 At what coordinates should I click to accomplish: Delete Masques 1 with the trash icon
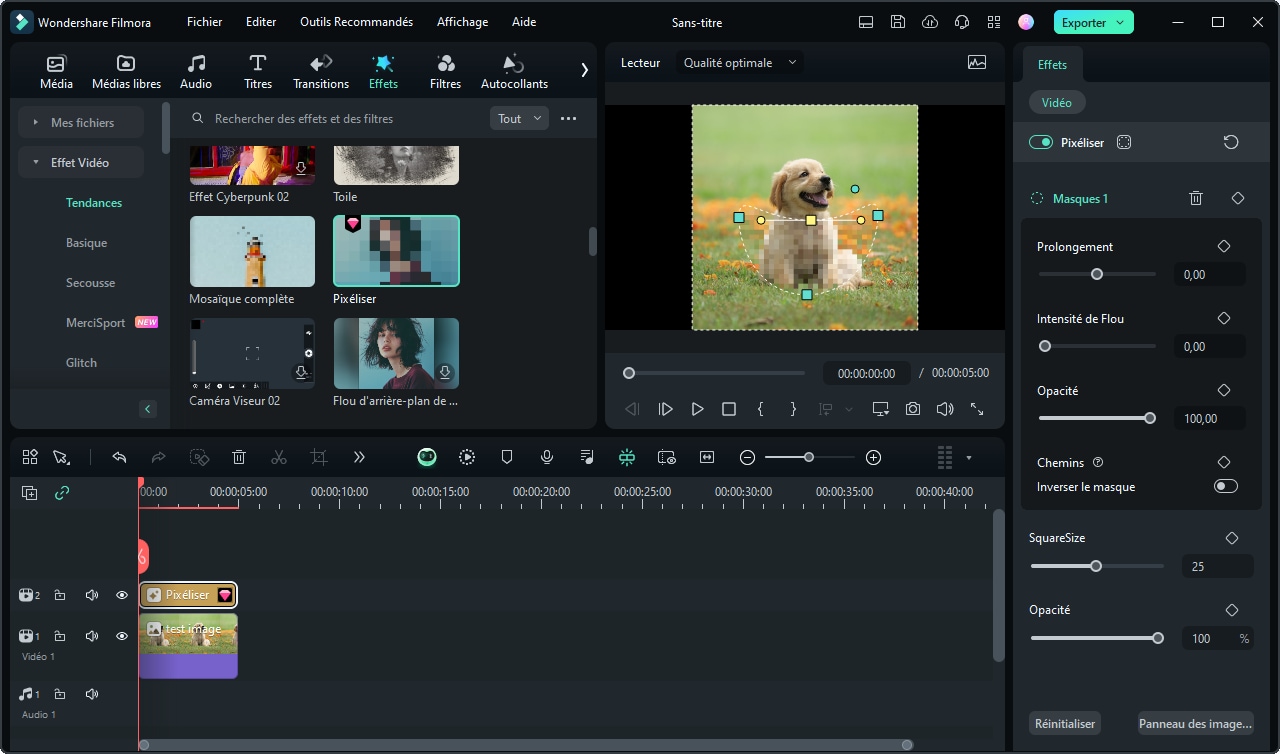[1196, 198]
